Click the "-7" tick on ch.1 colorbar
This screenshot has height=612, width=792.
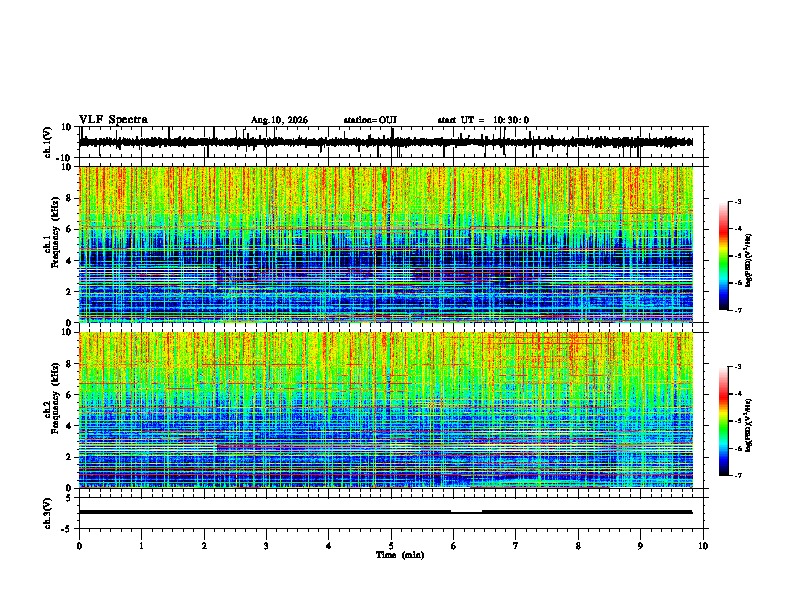click(737, 310)
